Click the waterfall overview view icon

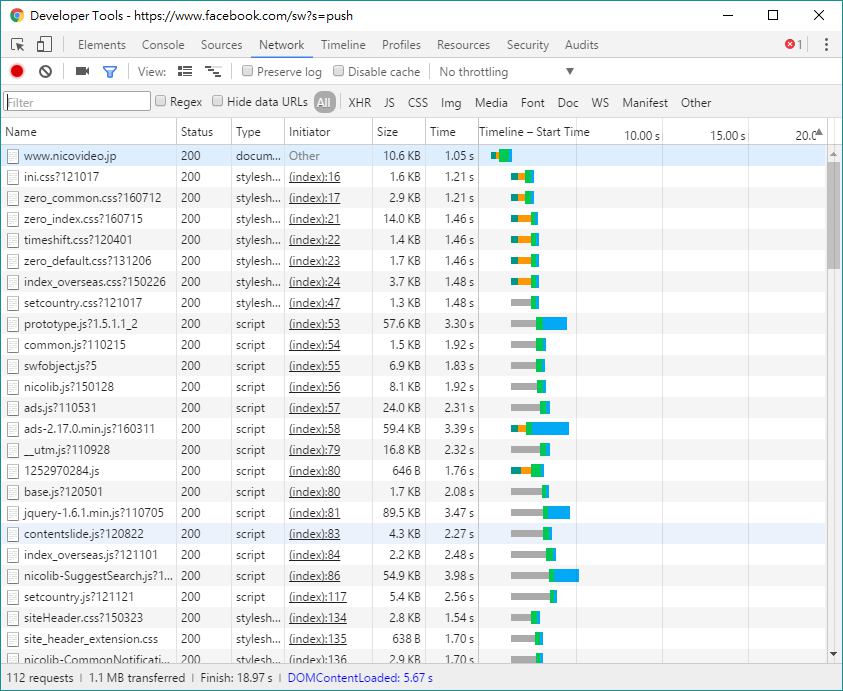(x=212, y=72)
